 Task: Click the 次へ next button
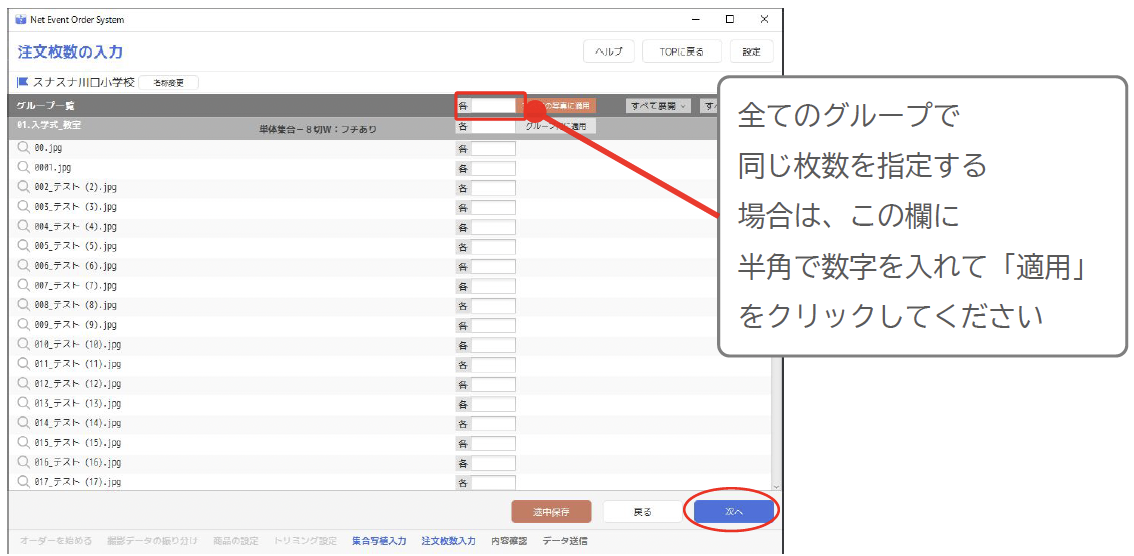click(734, 512)
